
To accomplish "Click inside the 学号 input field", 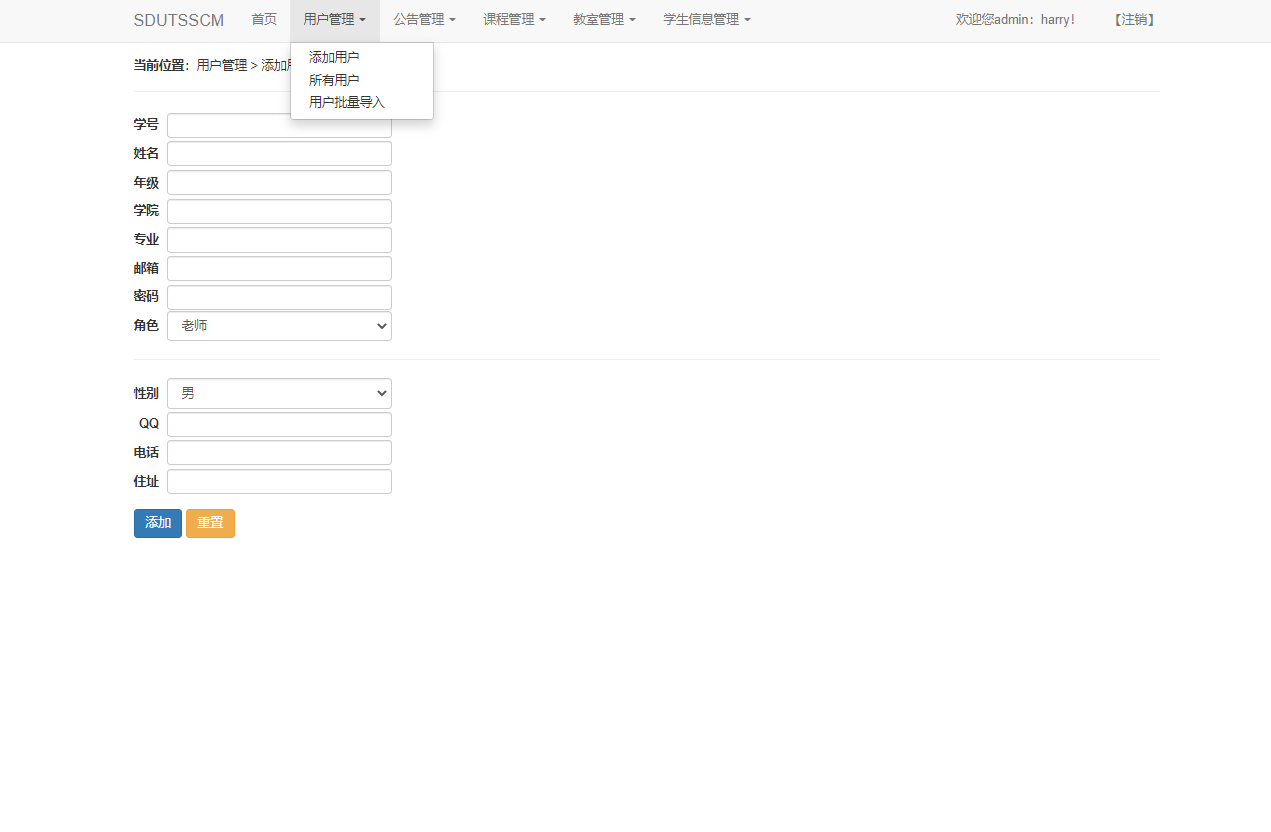I will click(x=278, y=124).
